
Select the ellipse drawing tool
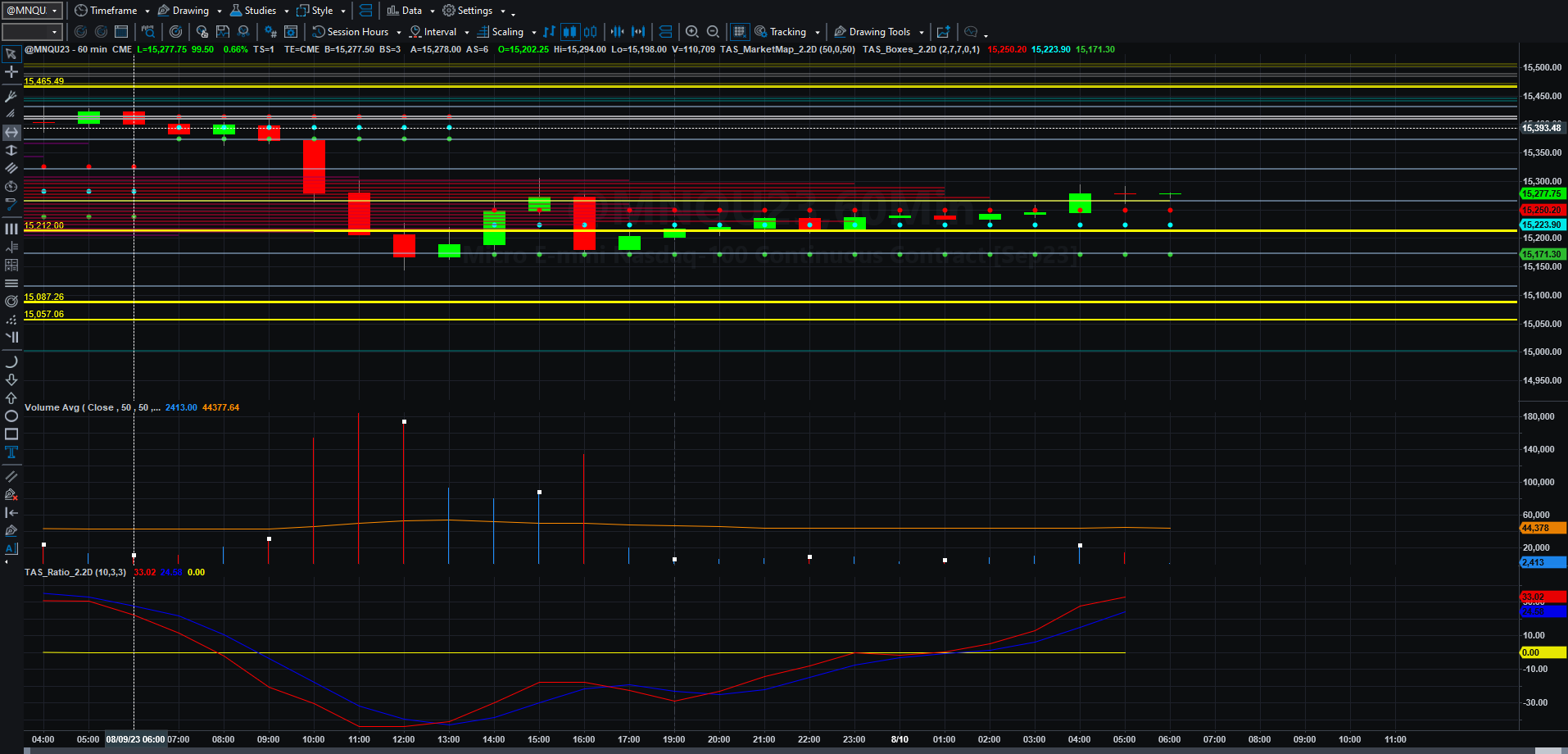coord(11,416)
